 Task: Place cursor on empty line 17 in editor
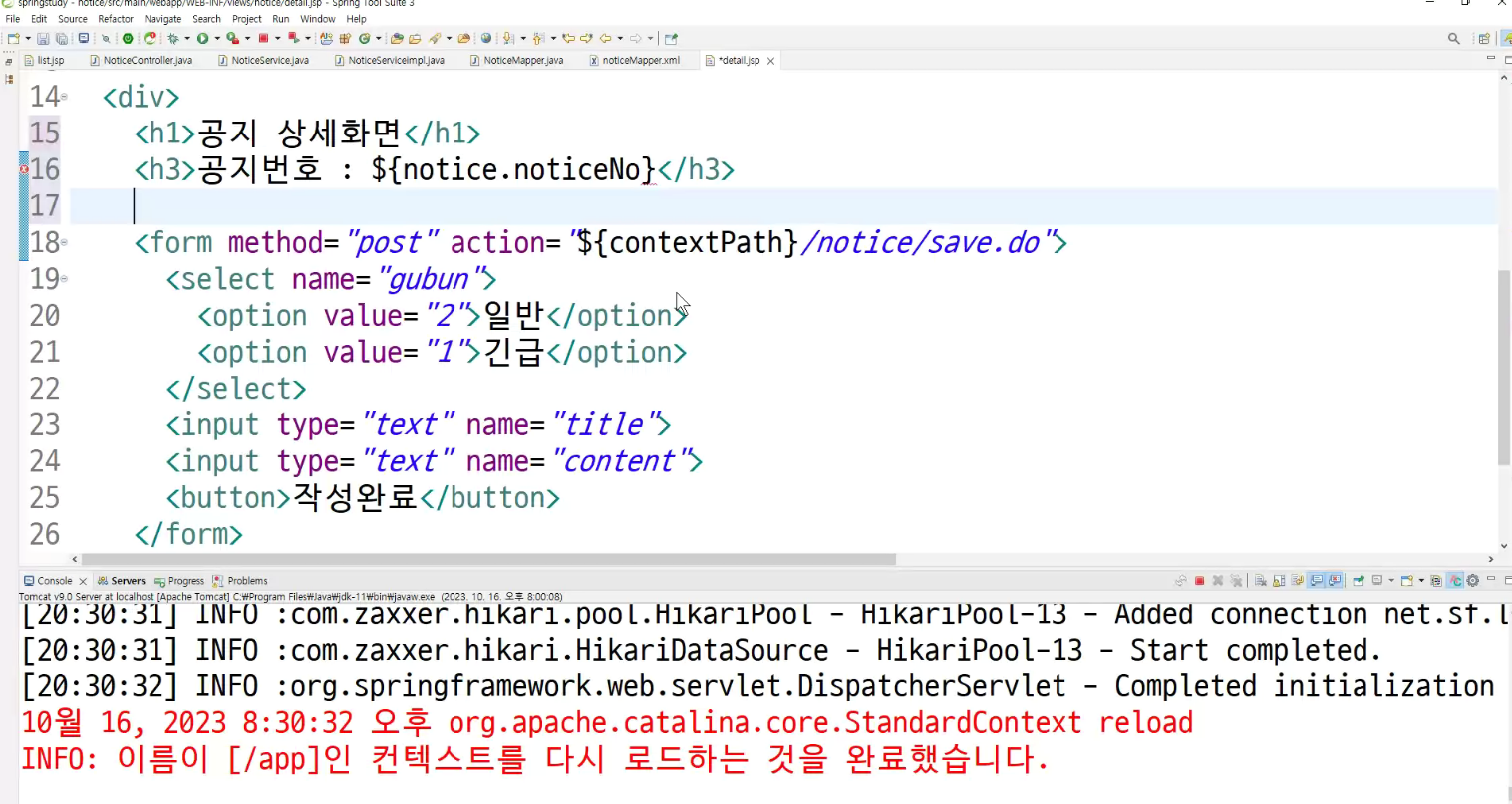(x=782, y=206)
